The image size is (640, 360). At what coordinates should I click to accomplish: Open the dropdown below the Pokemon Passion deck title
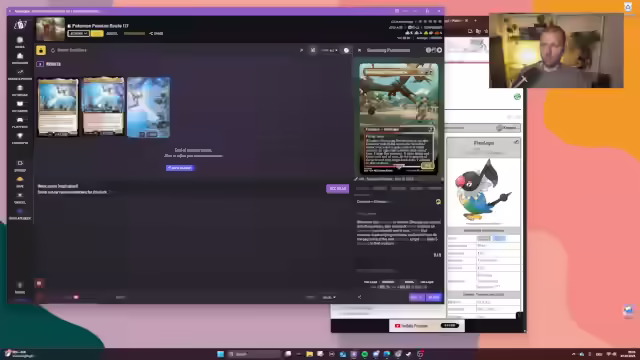click(78, 33)
